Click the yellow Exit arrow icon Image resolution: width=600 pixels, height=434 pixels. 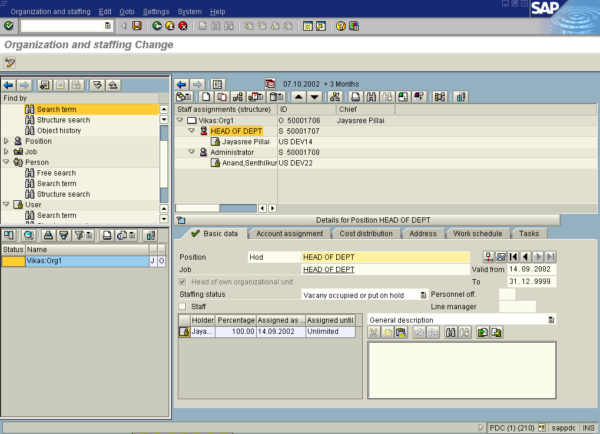pos(170,26)
